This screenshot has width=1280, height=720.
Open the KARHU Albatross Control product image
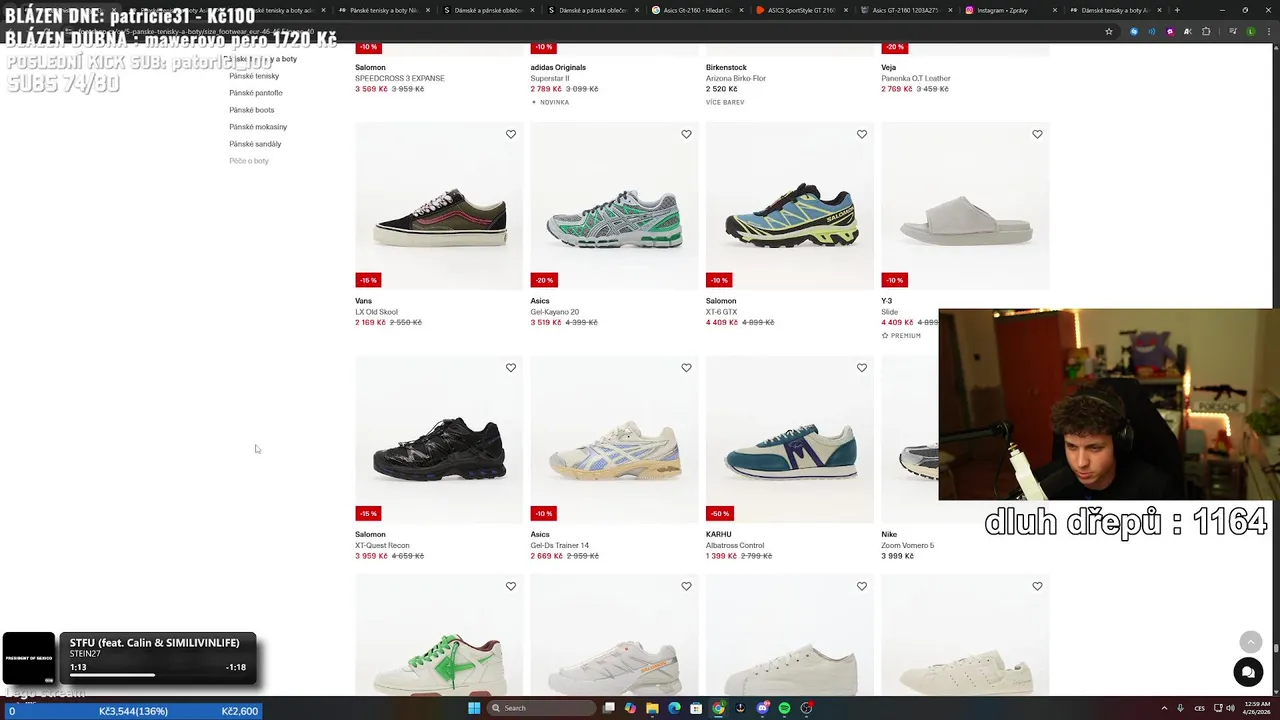pyautogui.click(x=790, y=440)
